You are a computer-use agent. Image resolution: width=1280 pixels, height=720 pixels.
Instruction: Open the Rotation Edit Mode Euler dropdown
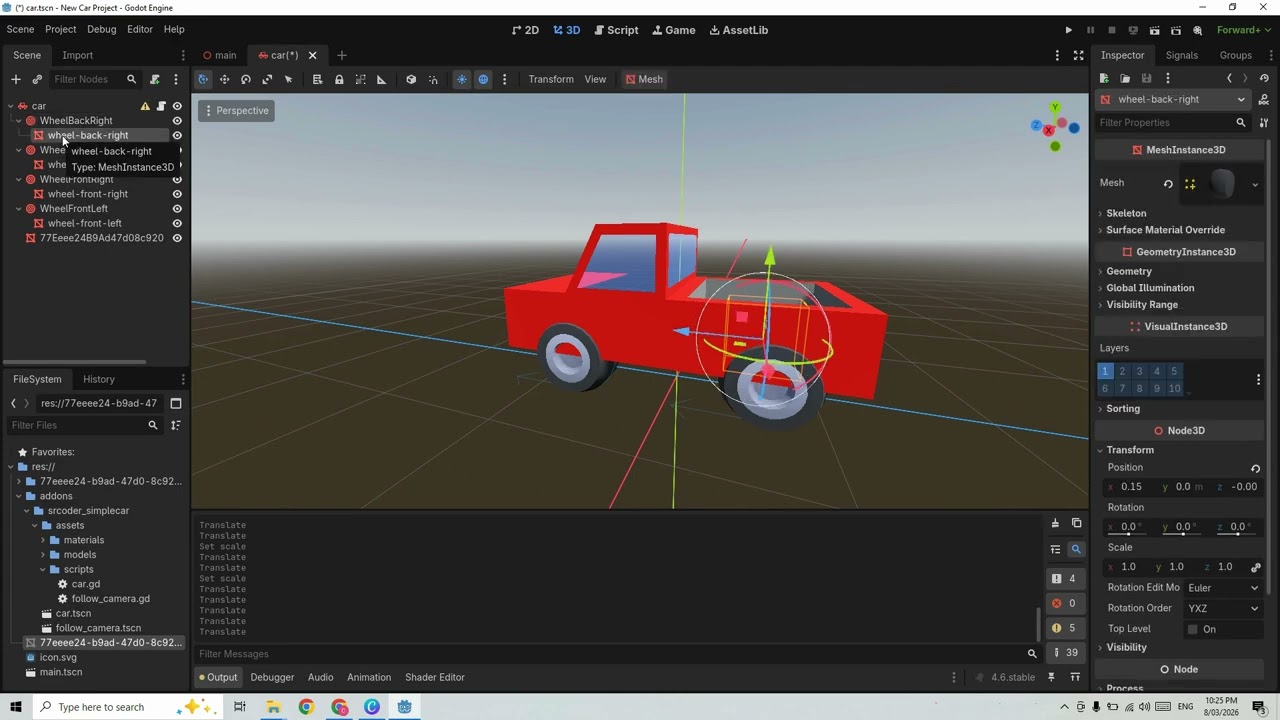point(1223,588)
